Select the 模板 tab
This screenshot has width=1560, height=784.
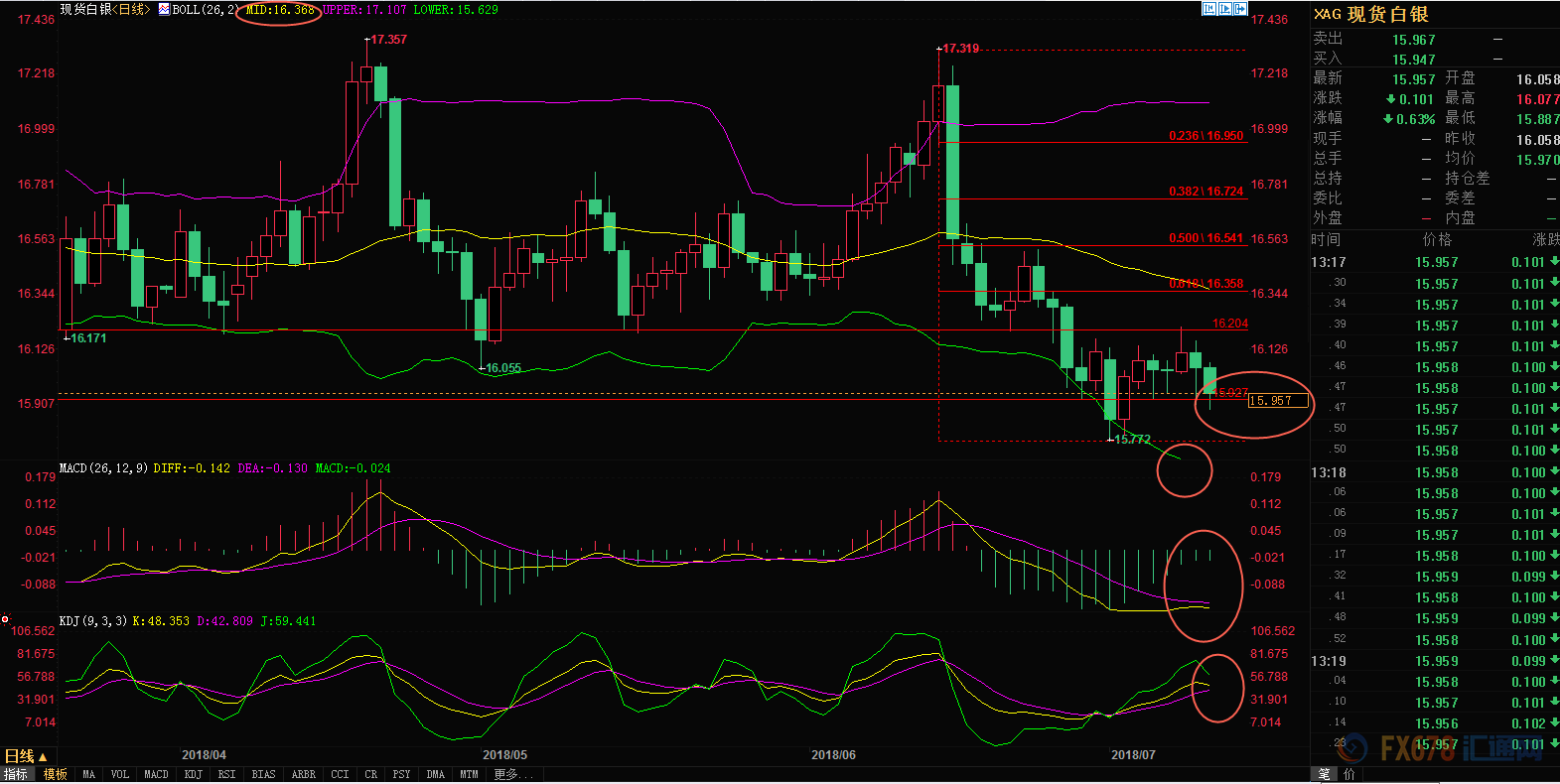[56, 774]
